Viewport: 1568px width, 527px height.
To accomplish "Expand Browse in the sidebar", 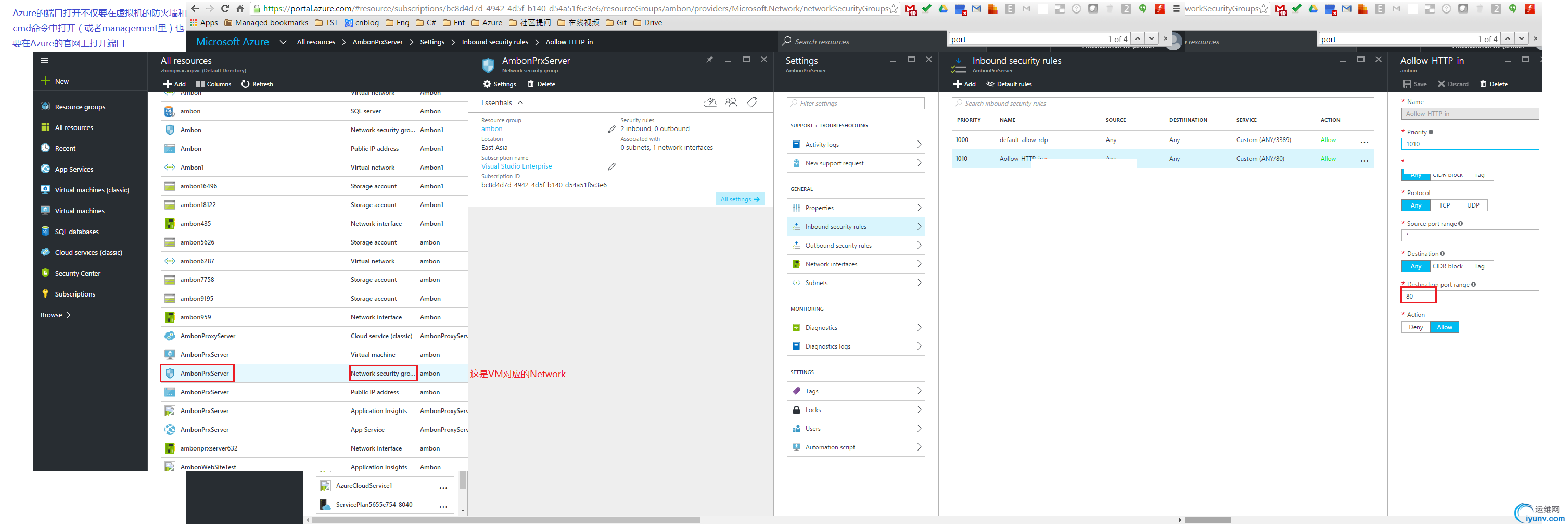I will point(55,315).
